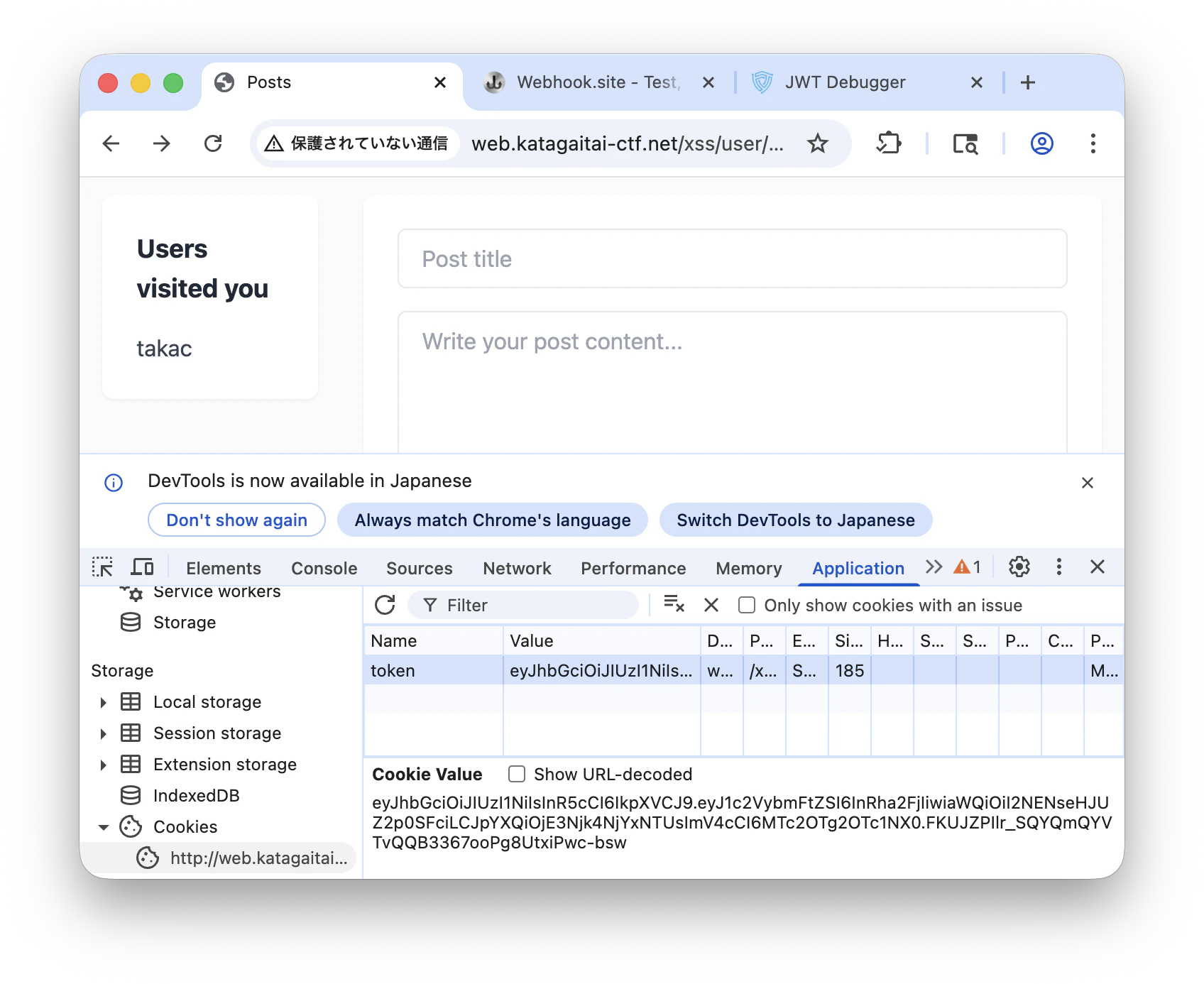Click Switch DevTools to Japanese
Viewport: 1204px width, 984px height.
coord(795,520)
